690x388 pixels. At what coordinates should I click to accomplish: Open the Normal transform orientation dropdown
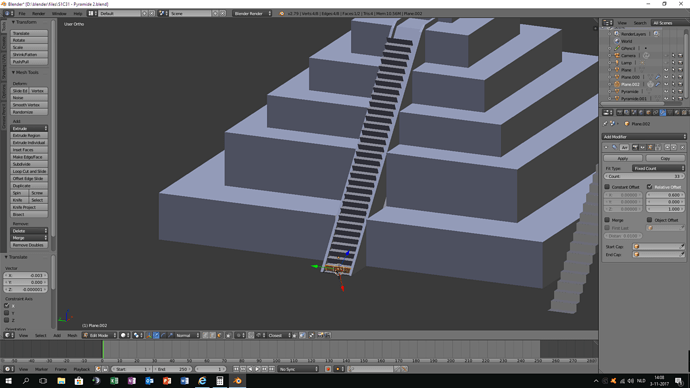(187, 335)
